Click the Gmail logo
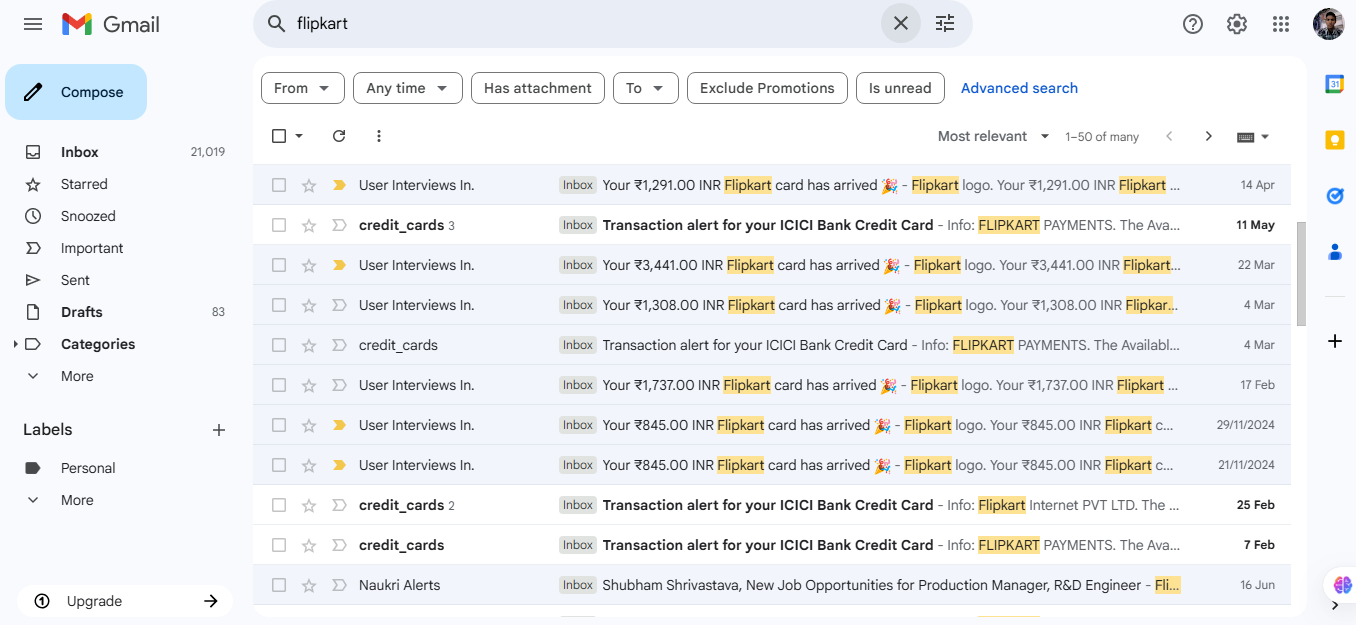 [x=111, y=24]
